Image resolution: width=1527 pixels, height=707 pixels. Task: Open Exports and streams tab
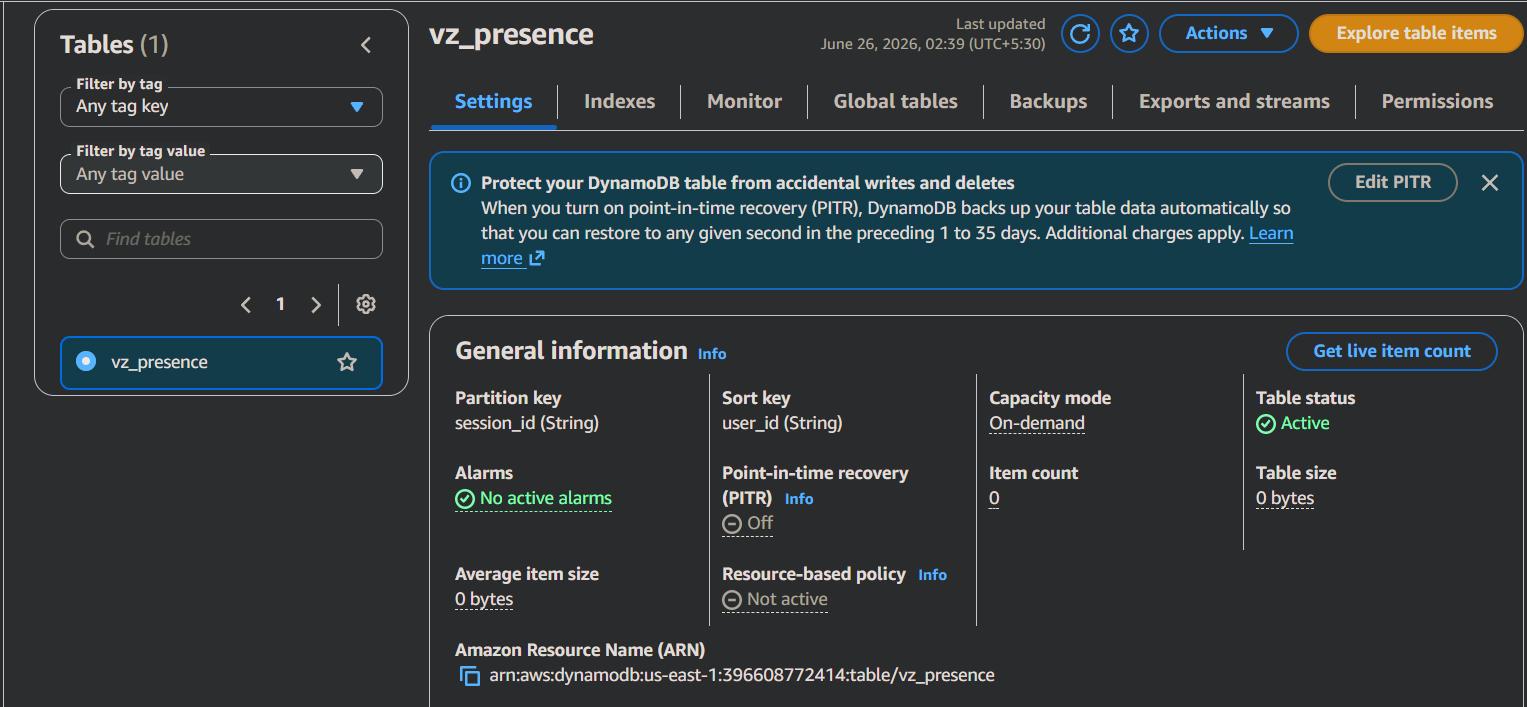click(1234, 101)
